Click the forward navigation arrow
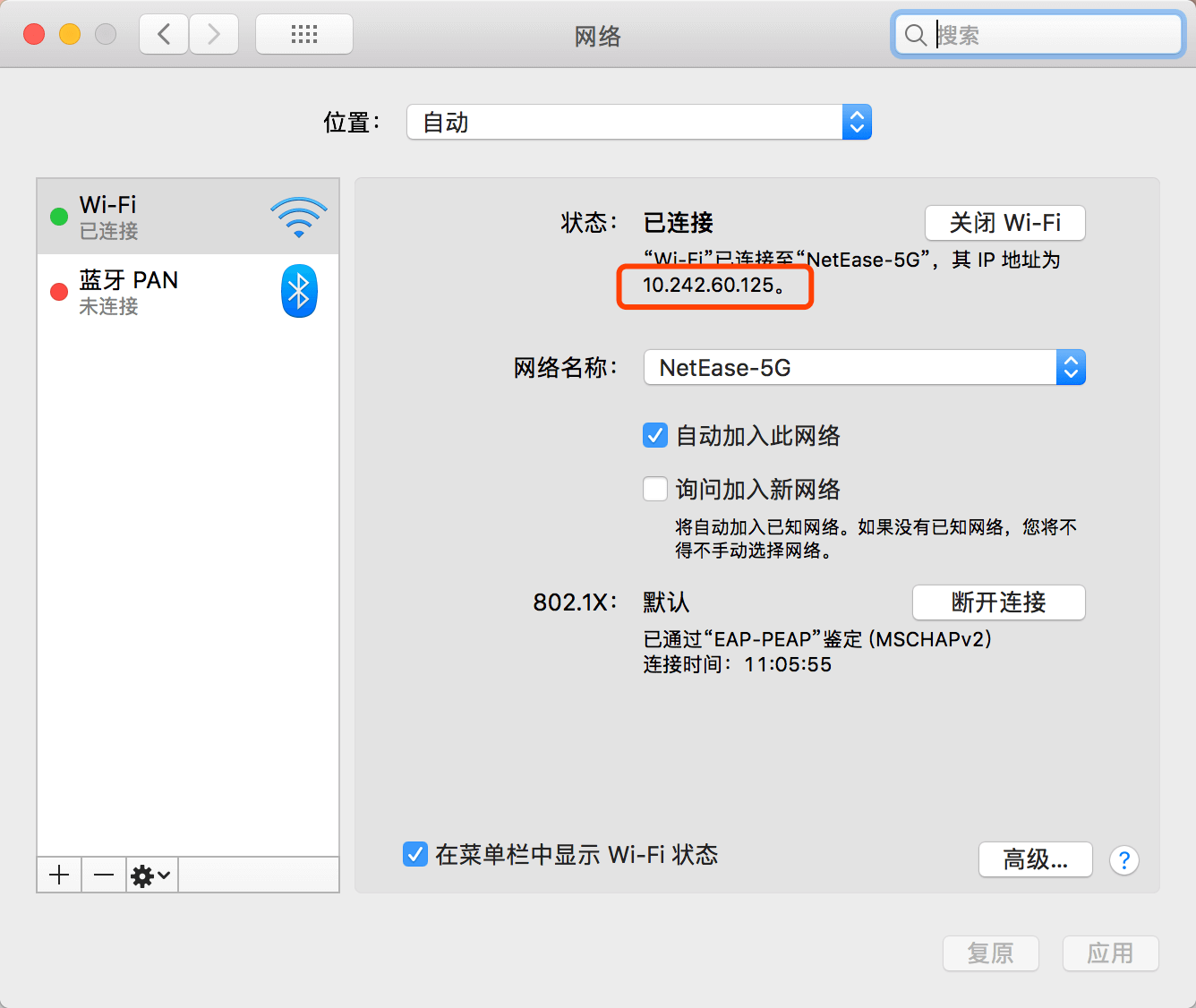This screenshot has width=1196, height=1008. pos(213,35)
